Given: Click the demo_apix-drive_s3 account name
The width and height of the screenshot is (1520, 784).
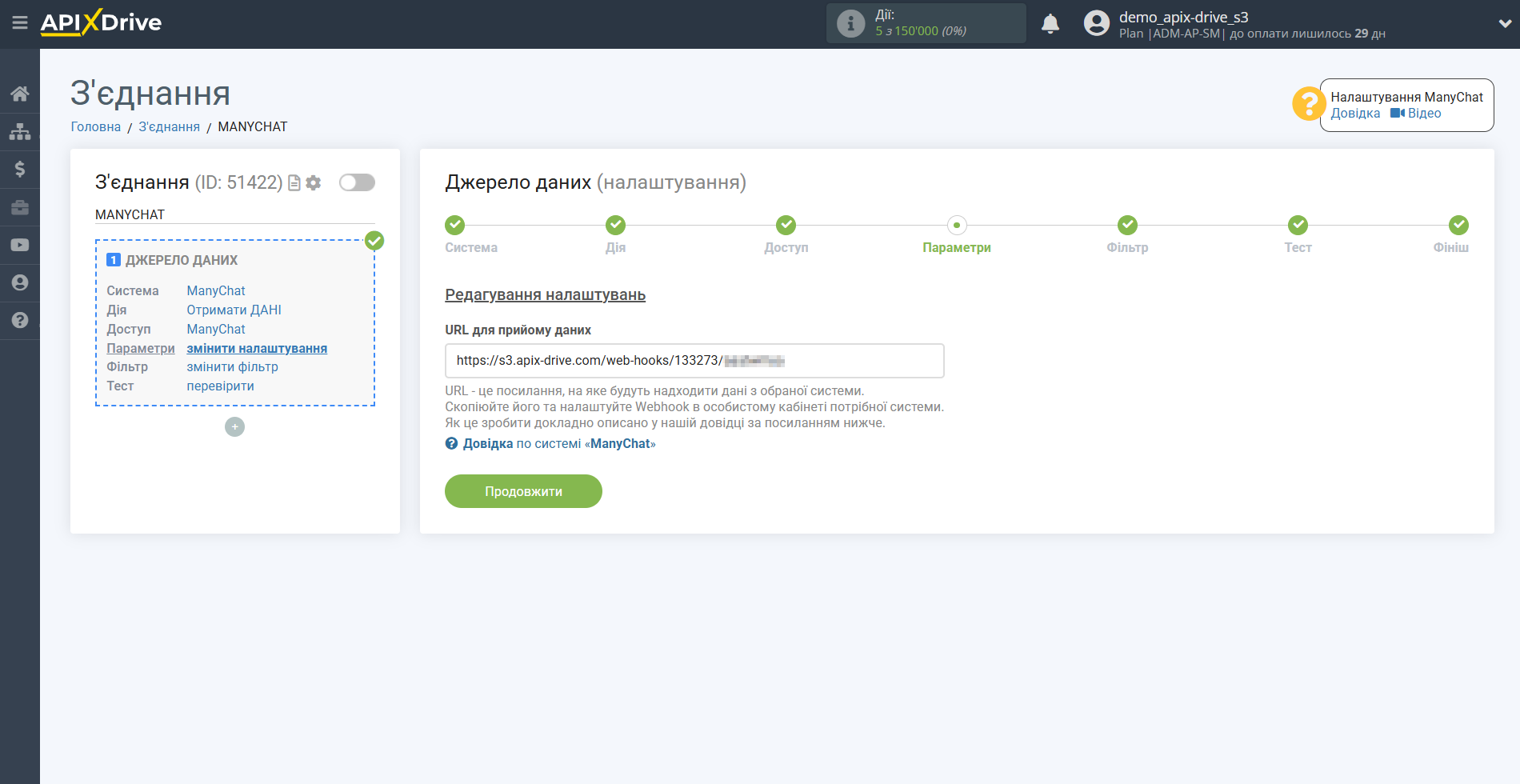Looking at the screenshot, I should click(x=1183, y=18).
